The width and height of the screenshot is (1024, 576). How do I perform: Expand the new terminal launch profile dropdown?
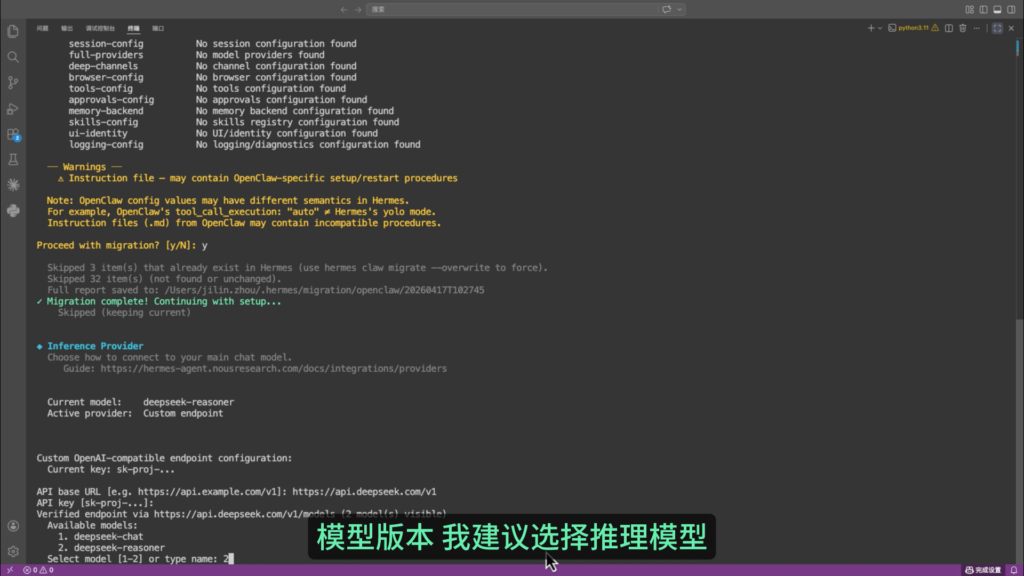pos(880,28)
